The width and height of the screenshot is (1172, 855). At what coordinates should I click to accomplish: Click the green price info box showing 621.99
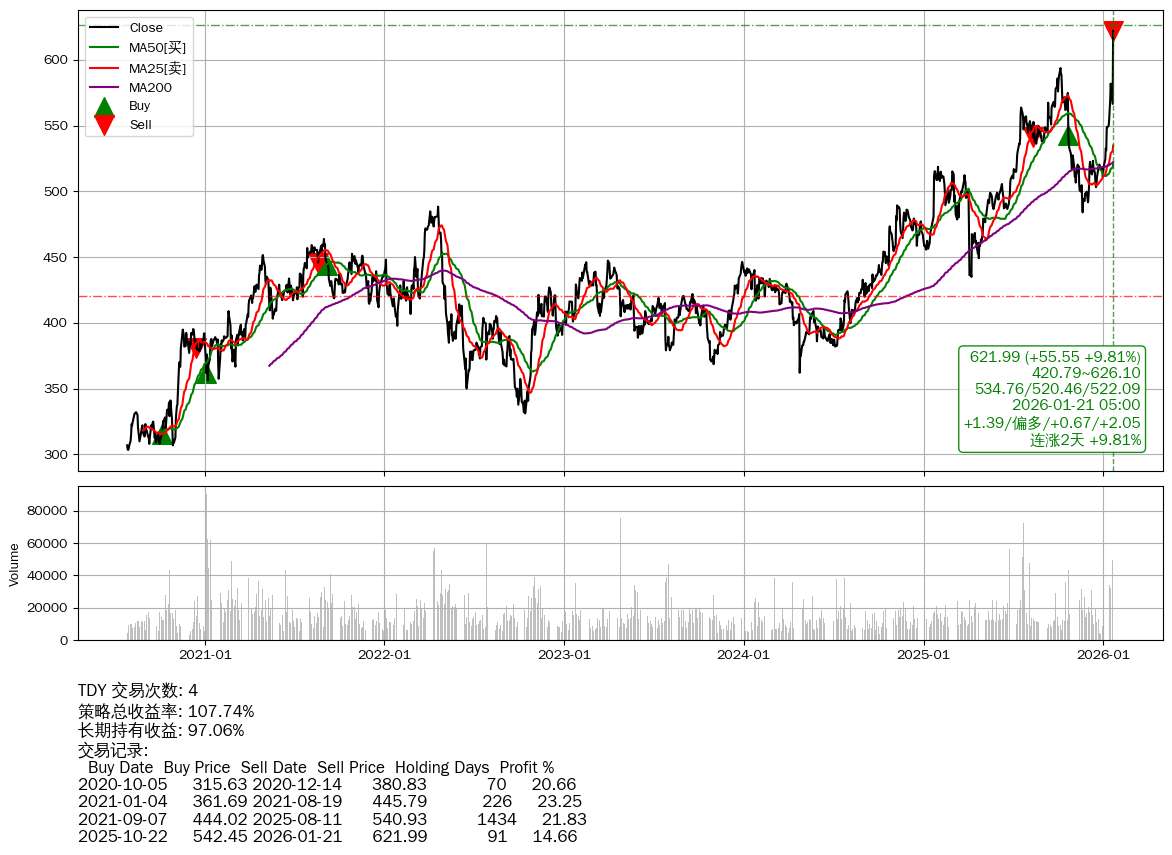point(1052,399)
